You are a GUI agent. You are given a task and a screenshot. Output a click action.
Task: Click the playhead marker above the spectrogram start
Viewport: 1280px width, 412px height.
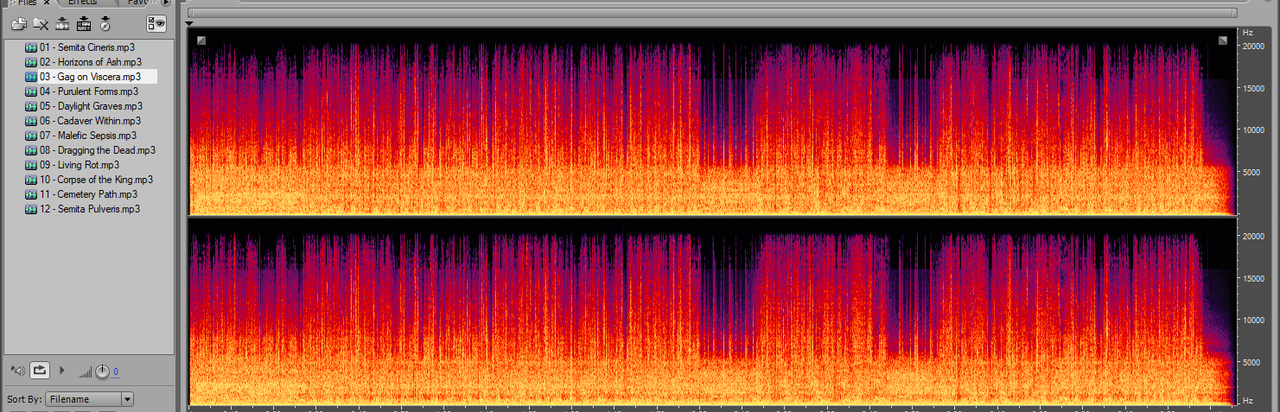pyautogui.click(x=190, y=23)
